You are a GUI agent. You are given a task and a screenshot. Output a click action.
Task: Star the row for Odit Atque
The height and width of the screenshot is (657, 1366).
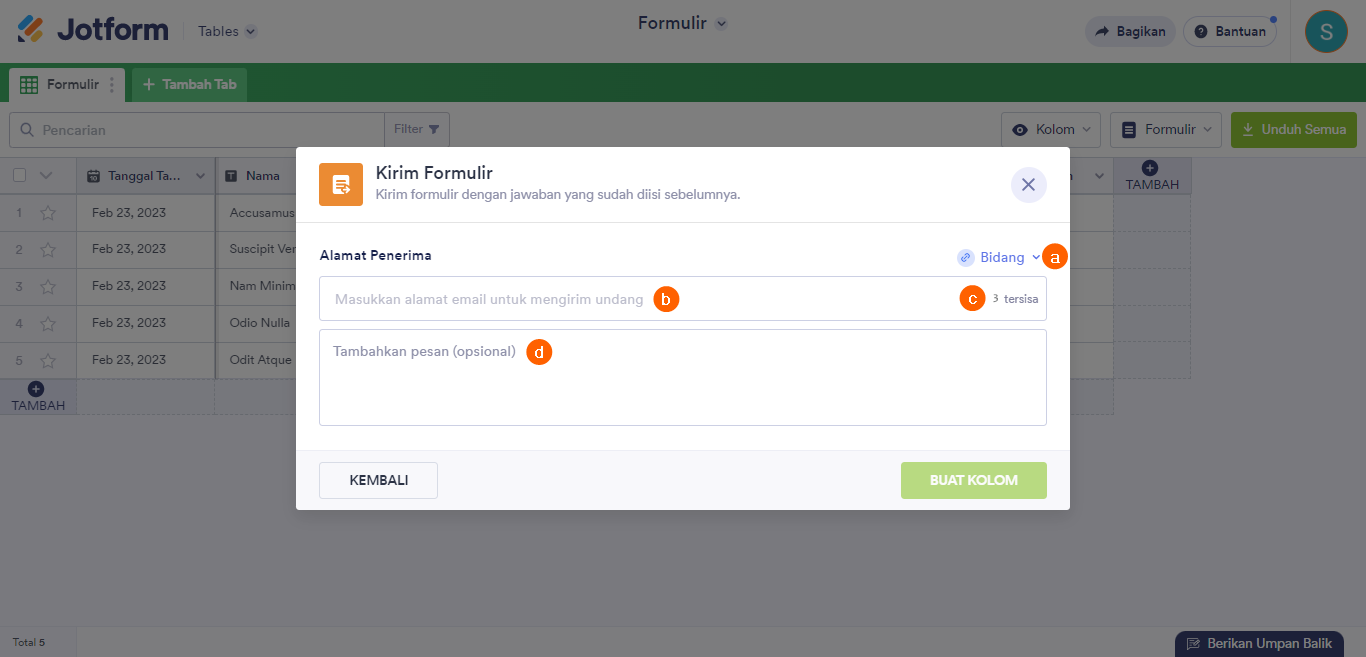(x=47, y=360)
